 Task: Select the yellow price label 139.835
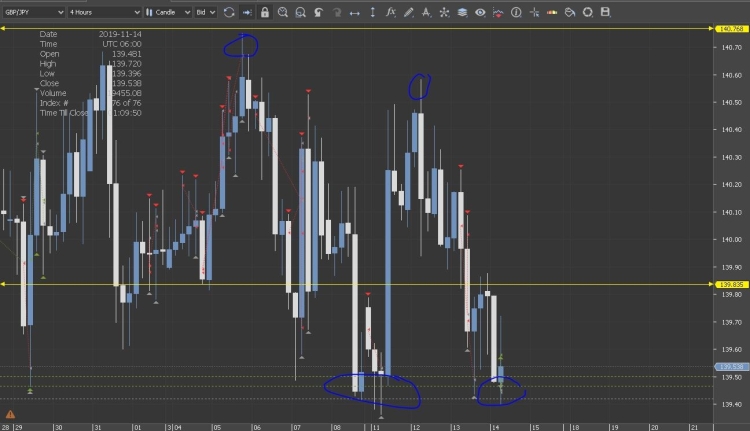pos(731,285)
